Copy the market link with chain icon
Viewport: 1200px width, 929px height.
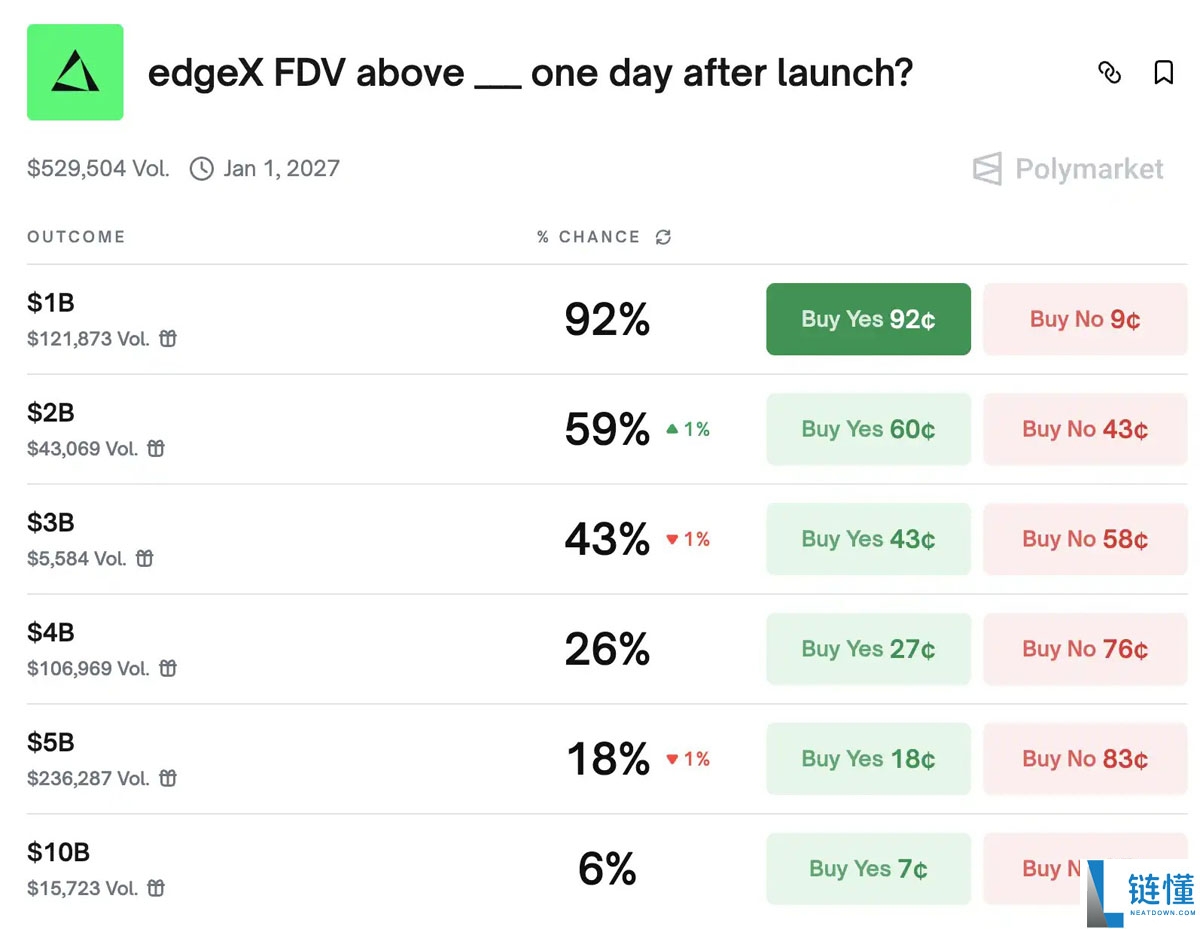point(1109,72)
